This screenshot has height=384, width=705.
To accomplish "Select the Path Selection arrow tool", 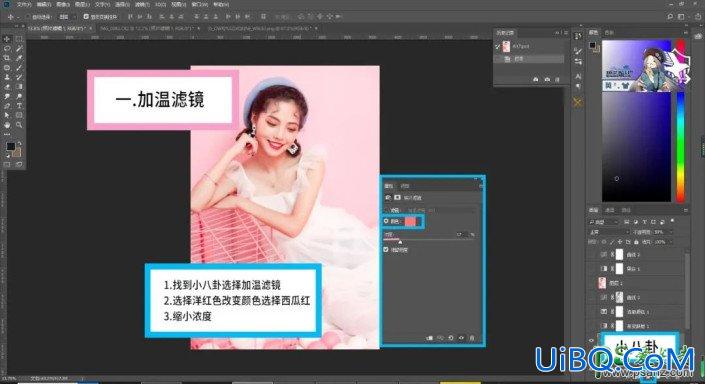I will tap(7, 115).
